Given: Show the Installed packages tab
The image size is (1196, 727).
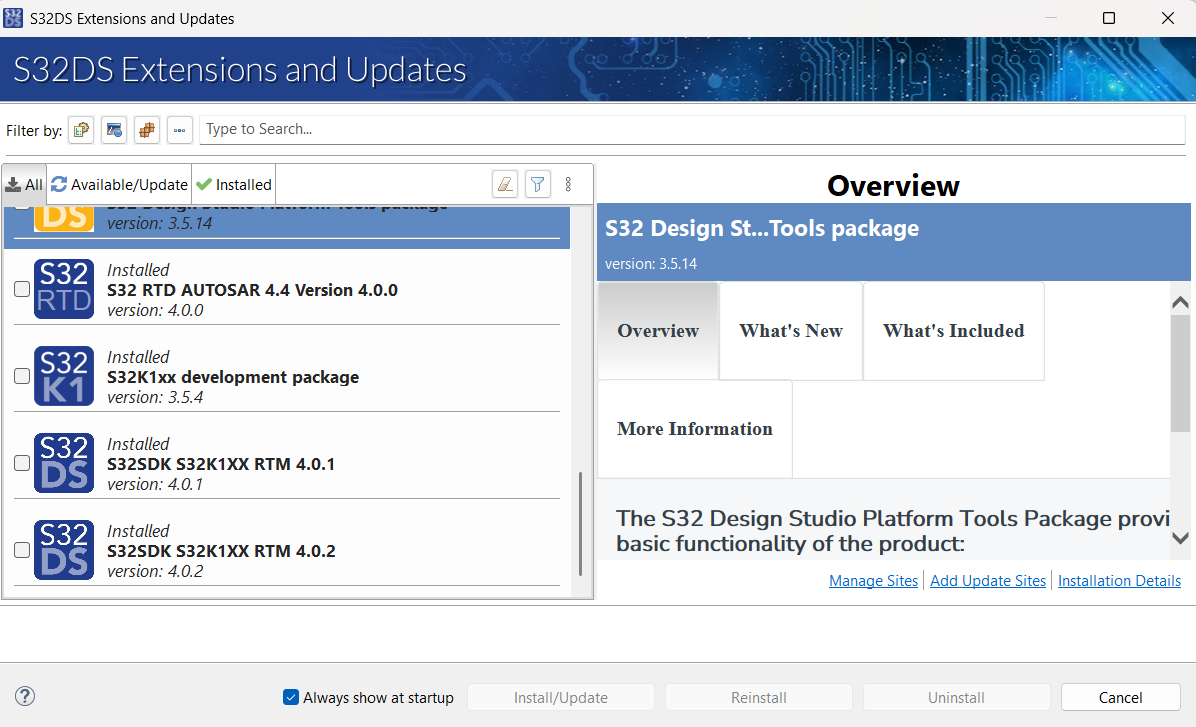Looking at the screenshot, I should pyautogui.click(x=234, y=184).
